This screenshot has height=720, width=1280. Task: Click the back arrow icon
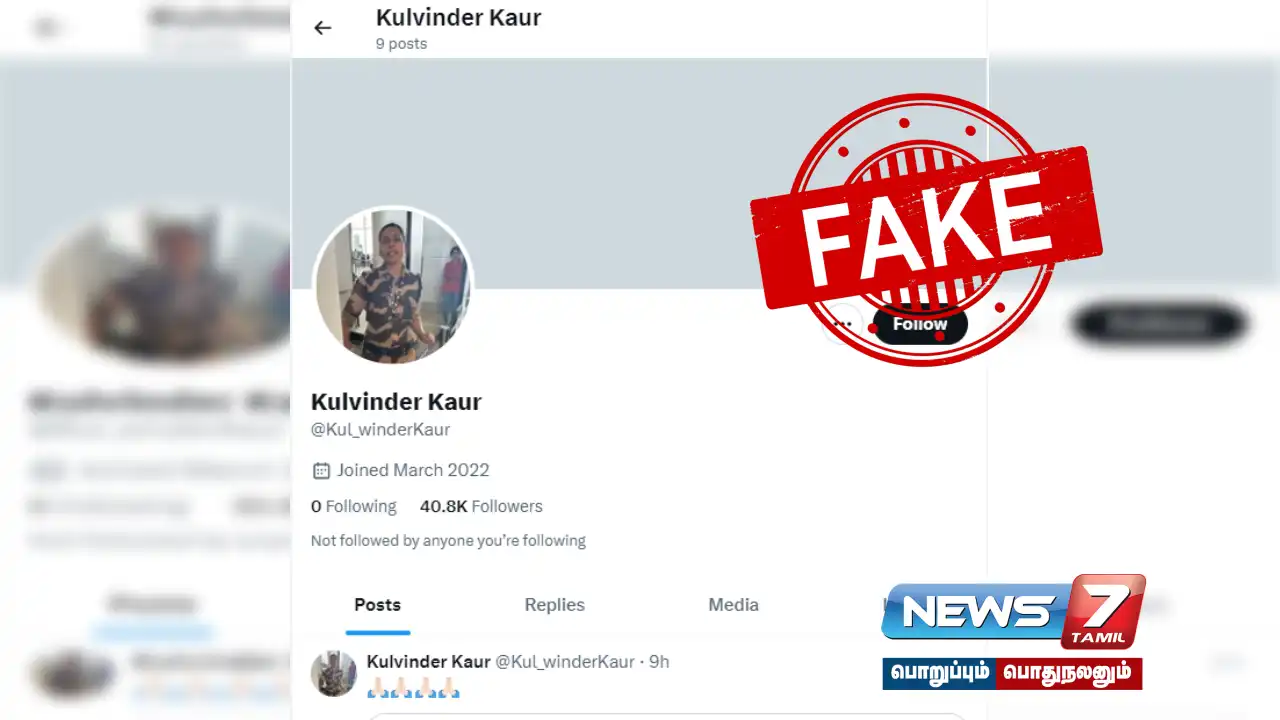tap(322, 28)
